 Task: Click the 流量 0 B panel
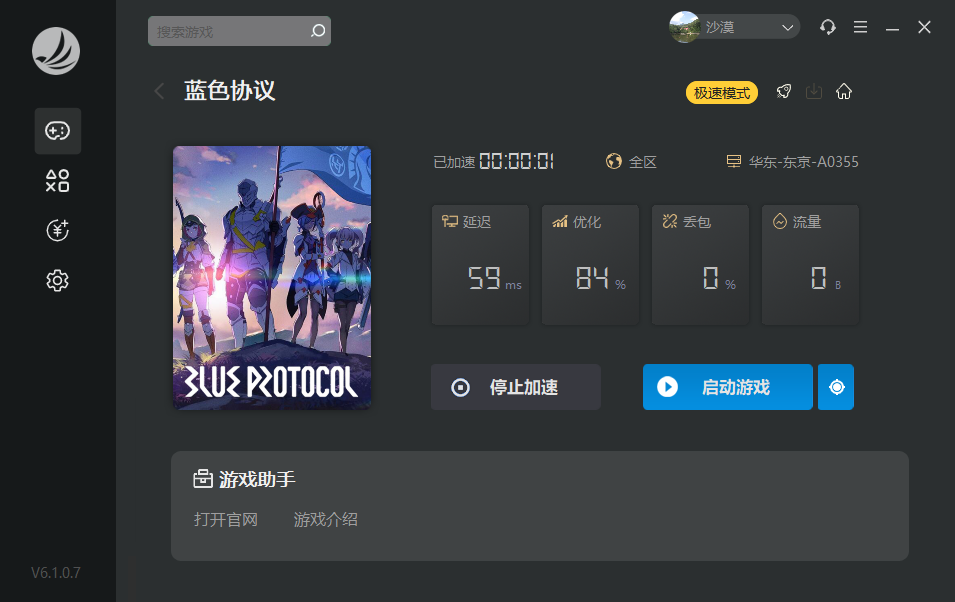(810, 264)
